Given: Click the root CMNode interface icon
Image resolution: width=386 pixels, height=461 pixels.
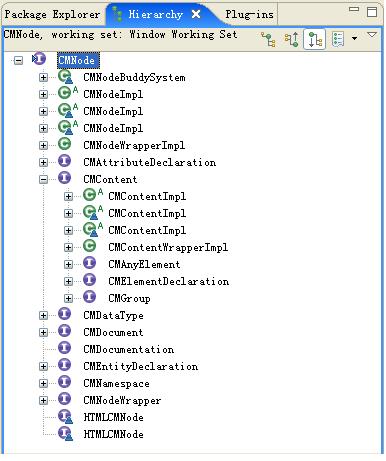Looking at the screenshot, I should (39, 59).
